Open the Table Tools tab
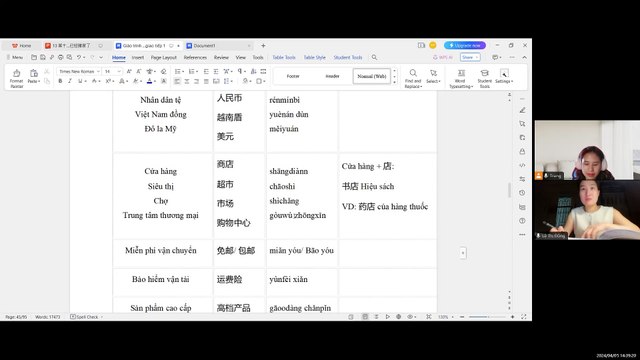Image resolution: width=640 pixels, height=360 pixels. [x=284, y=58]
